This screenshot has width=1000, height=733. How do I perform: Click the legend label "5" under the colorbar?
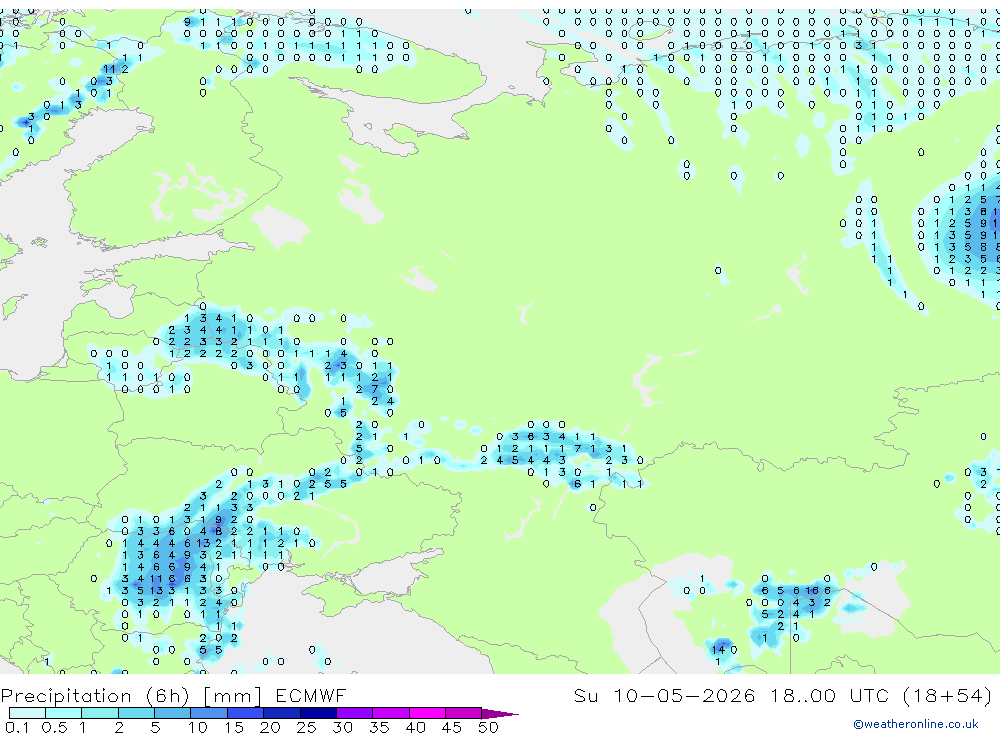[155, 727]
